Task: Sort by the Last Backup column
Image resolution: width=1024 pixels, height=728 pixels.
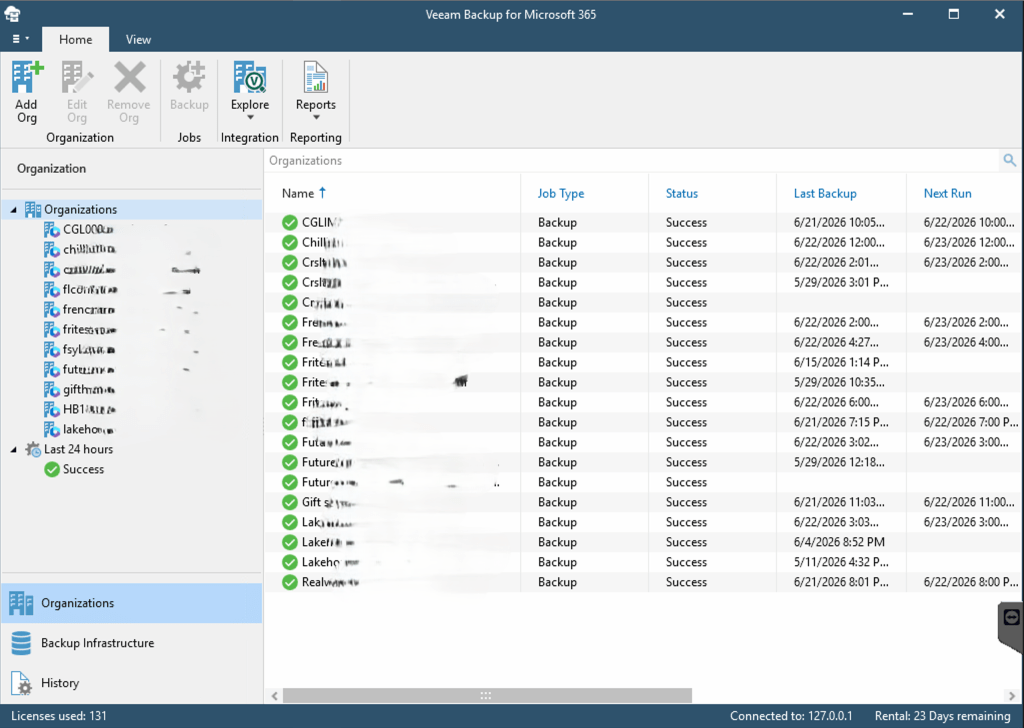Action: point(825,193)
